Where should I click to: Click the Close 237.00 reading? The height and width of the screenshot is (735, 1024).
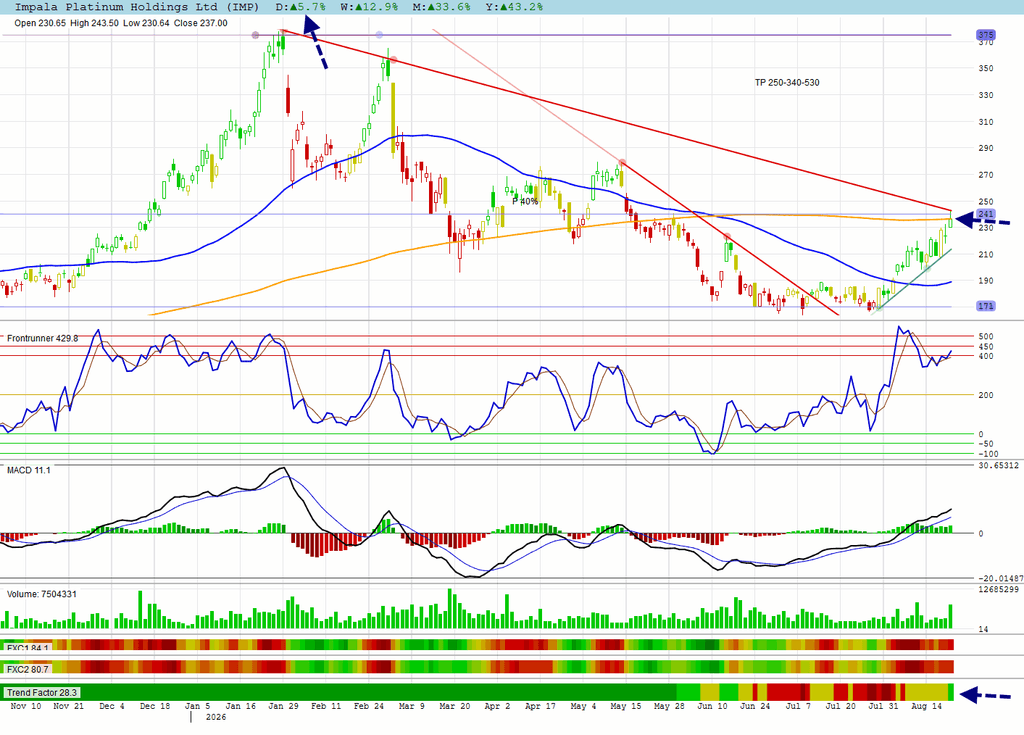[x=200, y=23]
